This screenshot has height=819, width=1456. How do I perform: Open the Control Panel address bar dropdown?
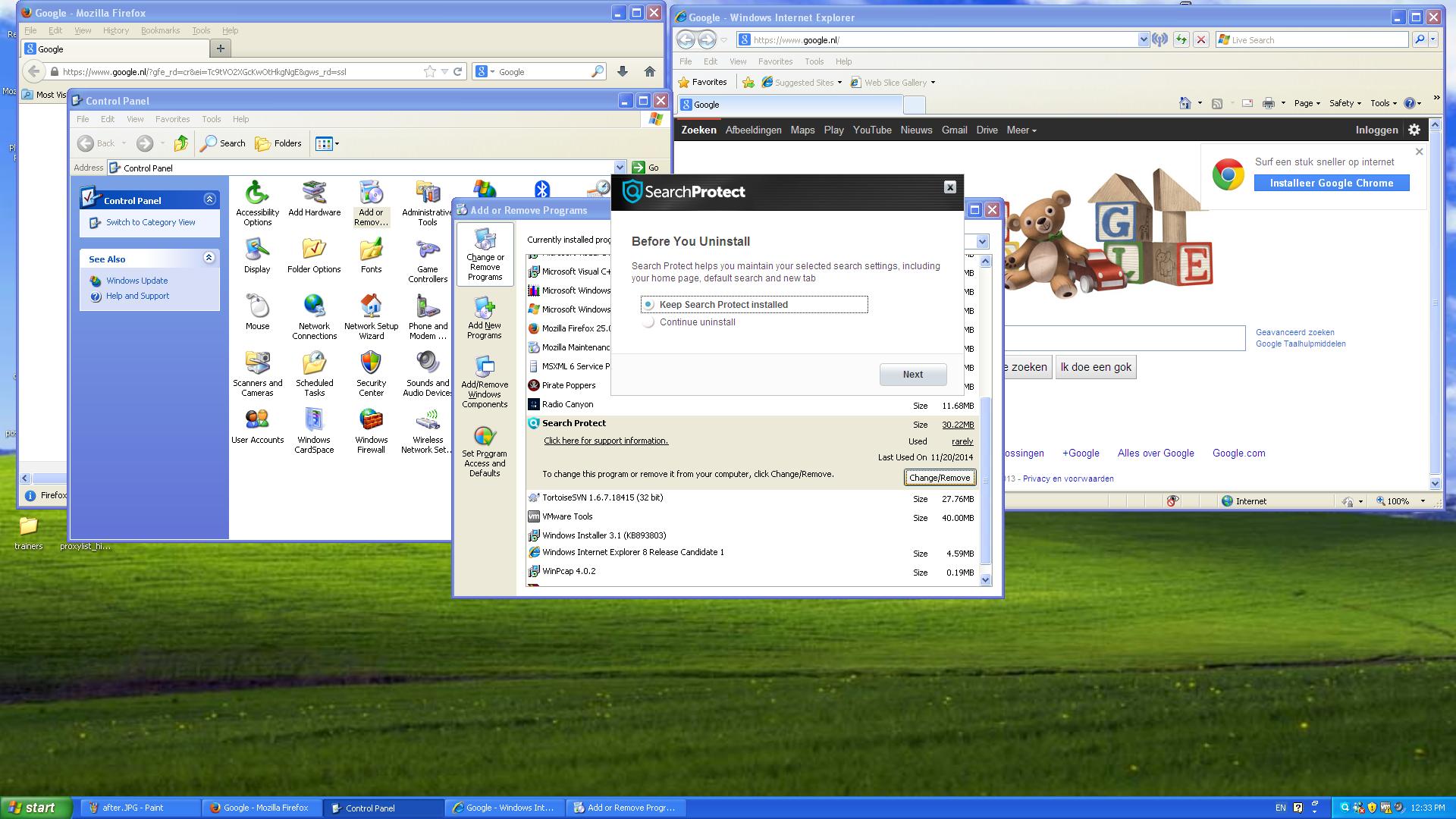coord(620,168)
